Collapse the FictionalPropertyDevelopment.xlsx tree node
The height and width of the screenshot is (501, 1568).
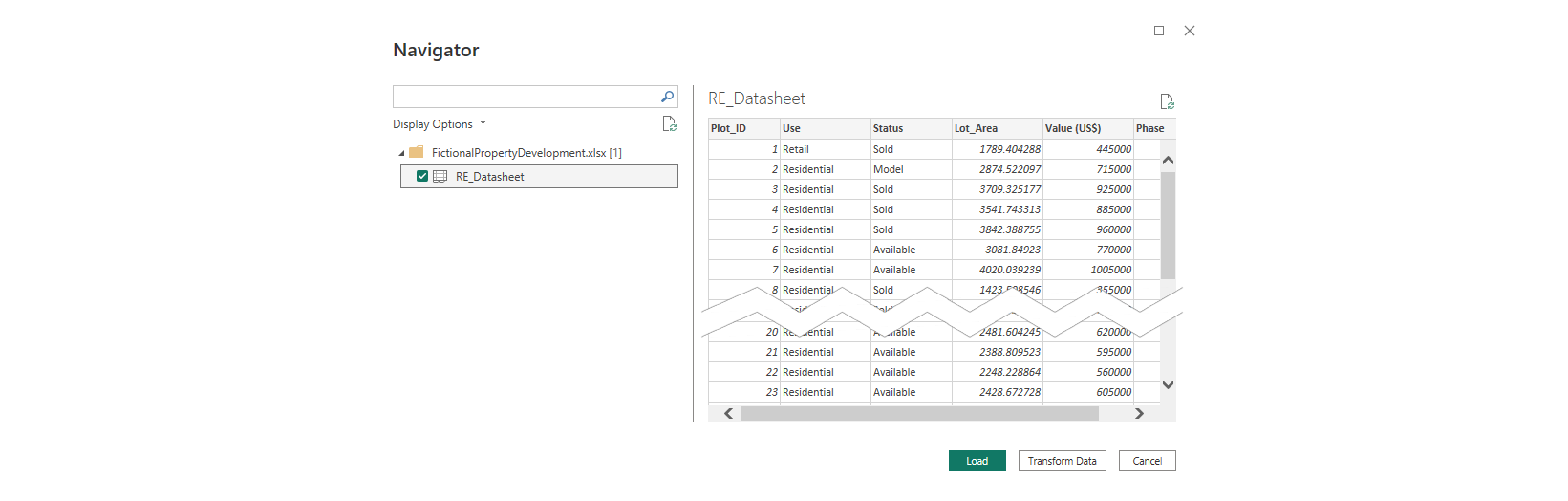401,153
